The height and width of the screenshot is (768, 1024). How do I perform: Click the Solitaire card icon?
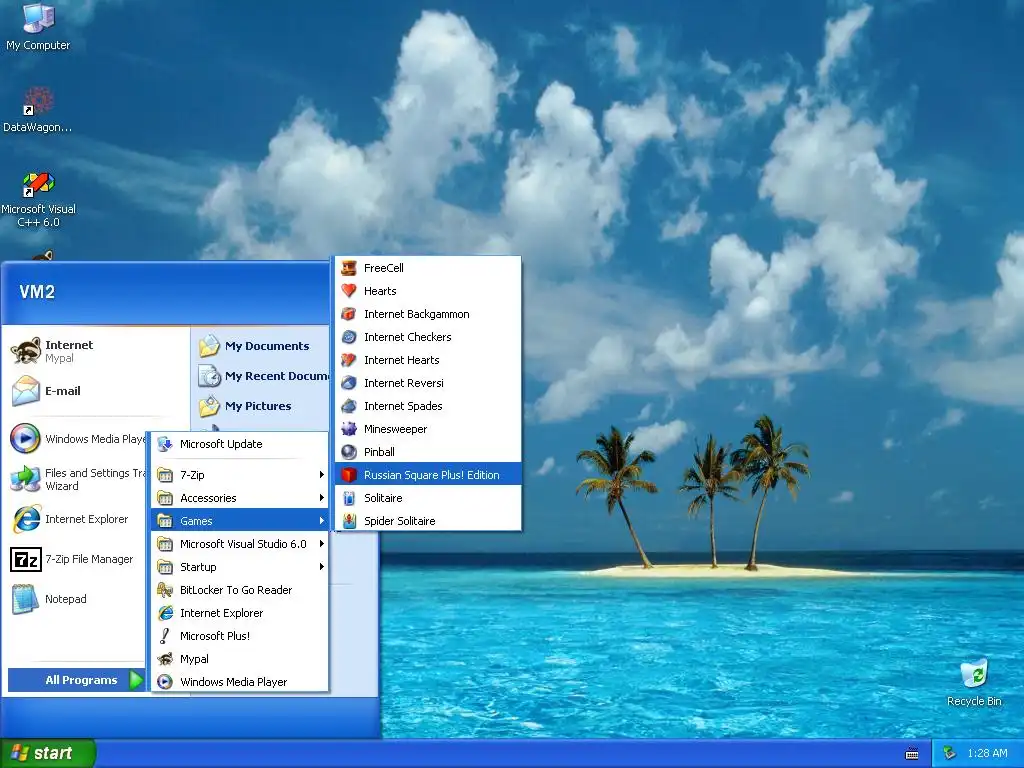349,498
